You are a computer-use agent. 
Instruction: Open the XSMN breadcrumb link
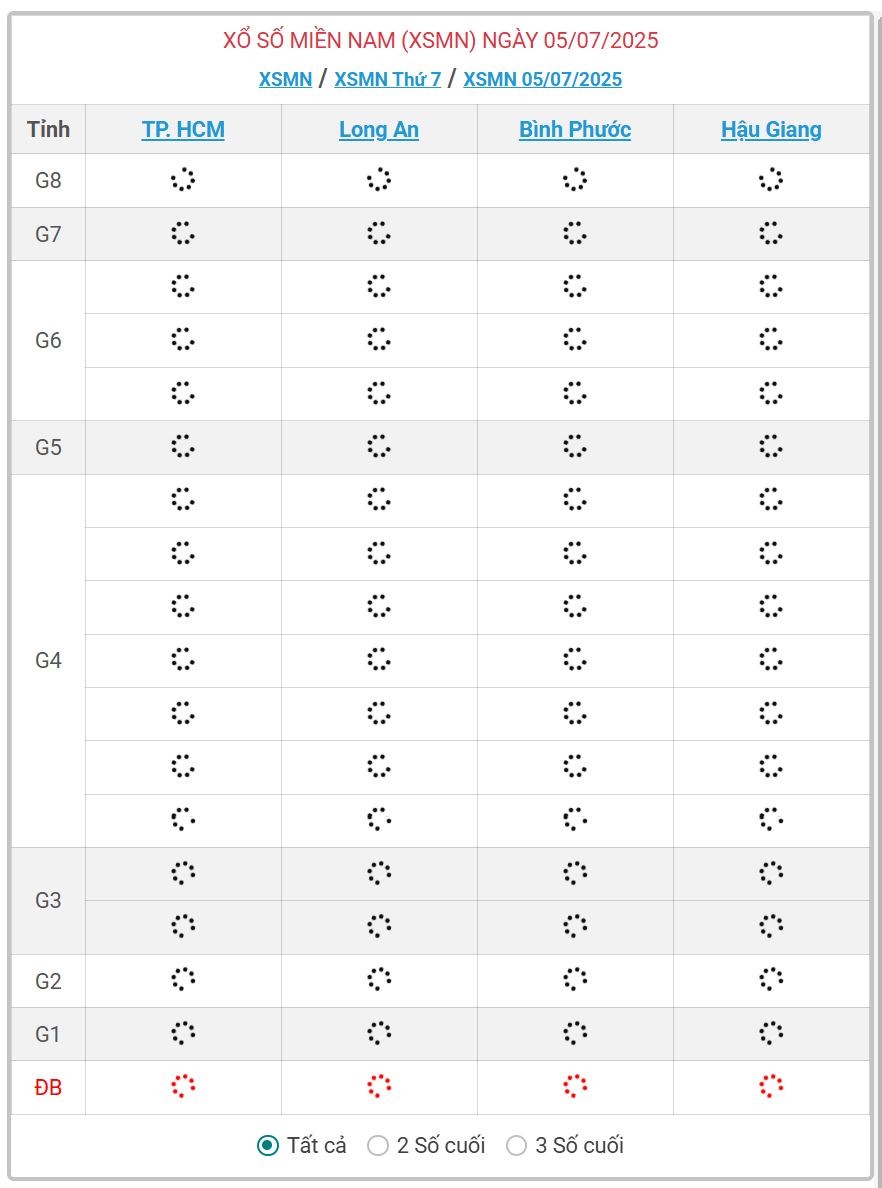point(285,79)
